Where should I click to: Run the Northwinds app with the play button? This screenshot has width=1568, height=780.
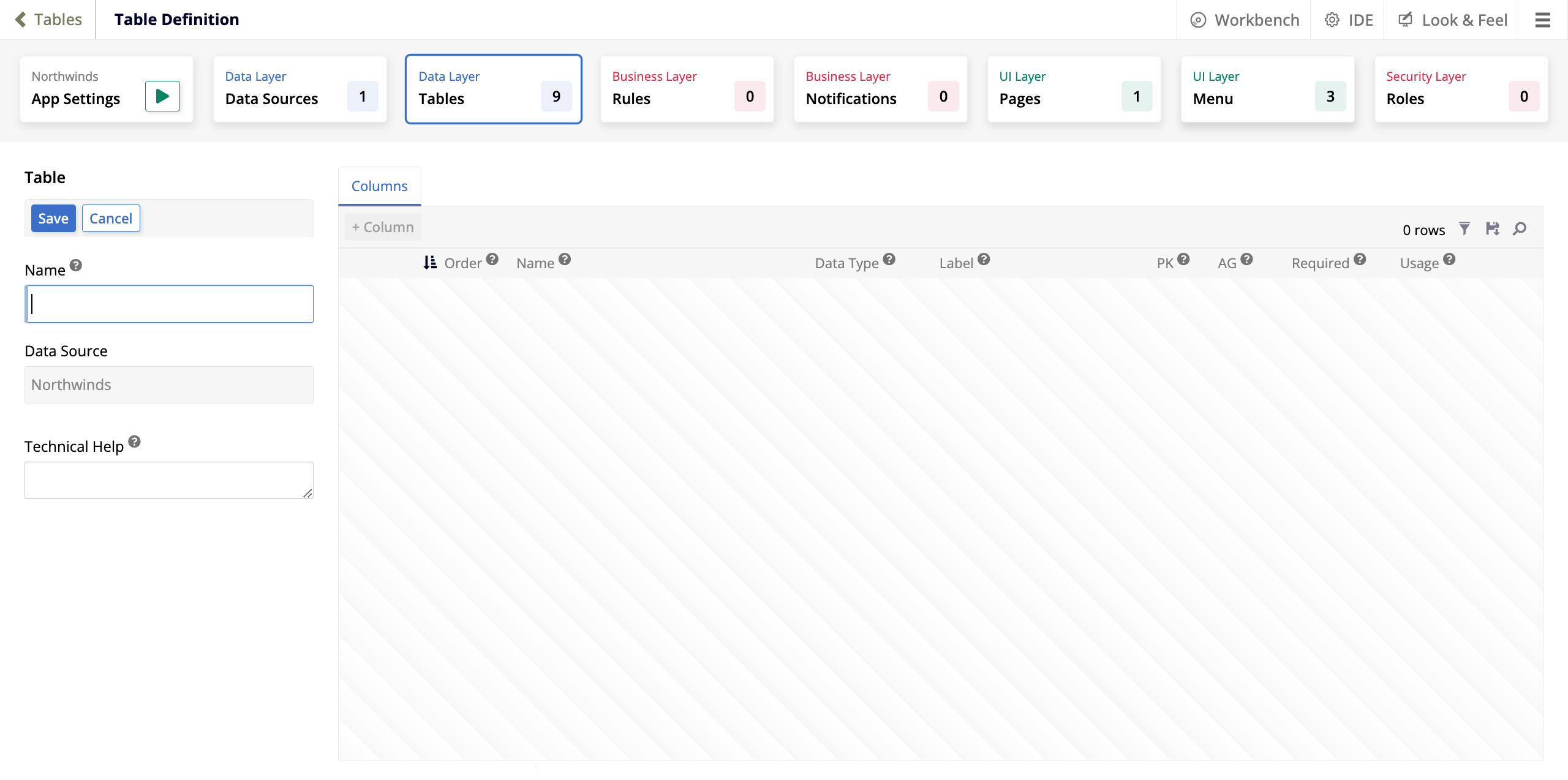pyautogui.click(x=162, y=96)
